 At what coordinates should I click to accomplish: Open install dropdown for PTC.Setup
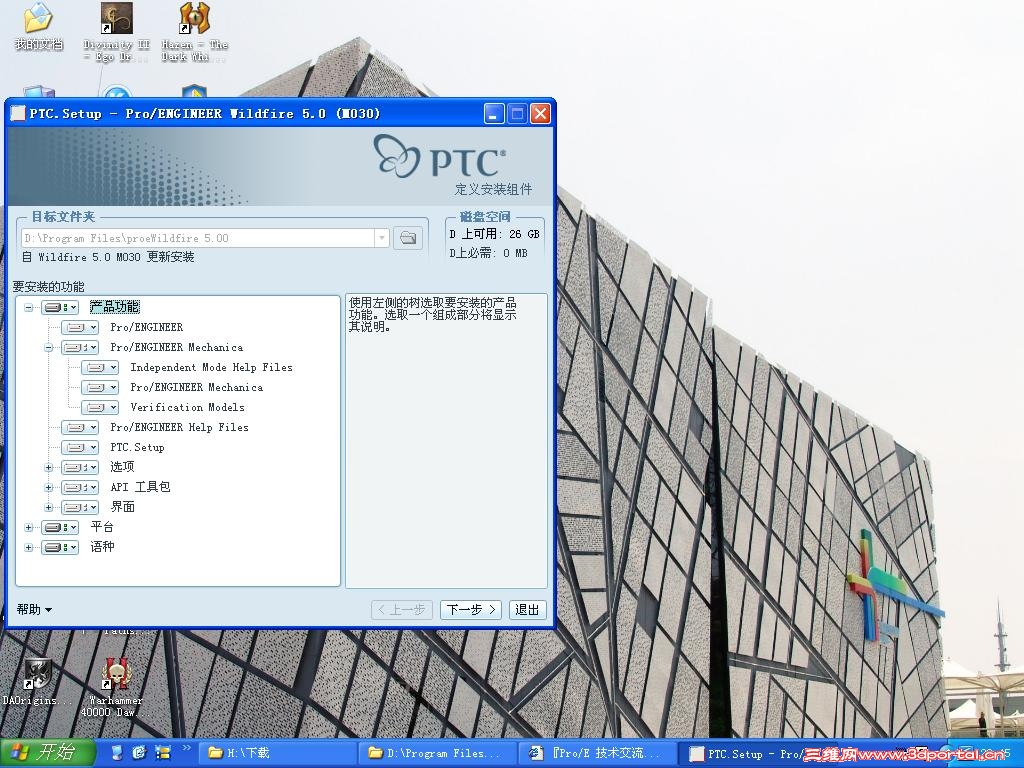coord(80,447)
